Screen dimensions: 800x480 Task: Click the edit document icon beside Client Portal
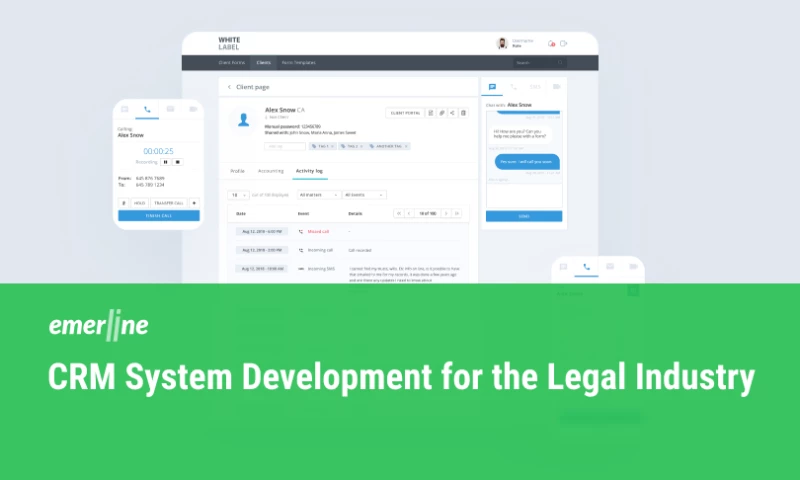431,113
